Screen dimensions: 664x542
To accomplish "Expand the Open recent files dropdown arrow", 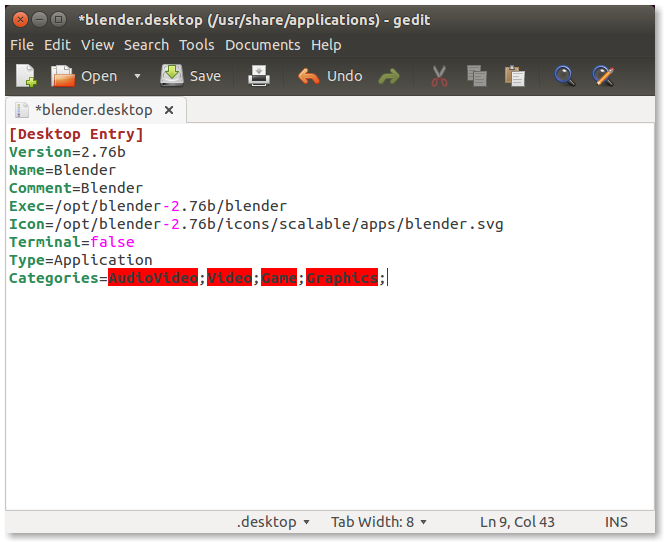I will pos(137,76).
